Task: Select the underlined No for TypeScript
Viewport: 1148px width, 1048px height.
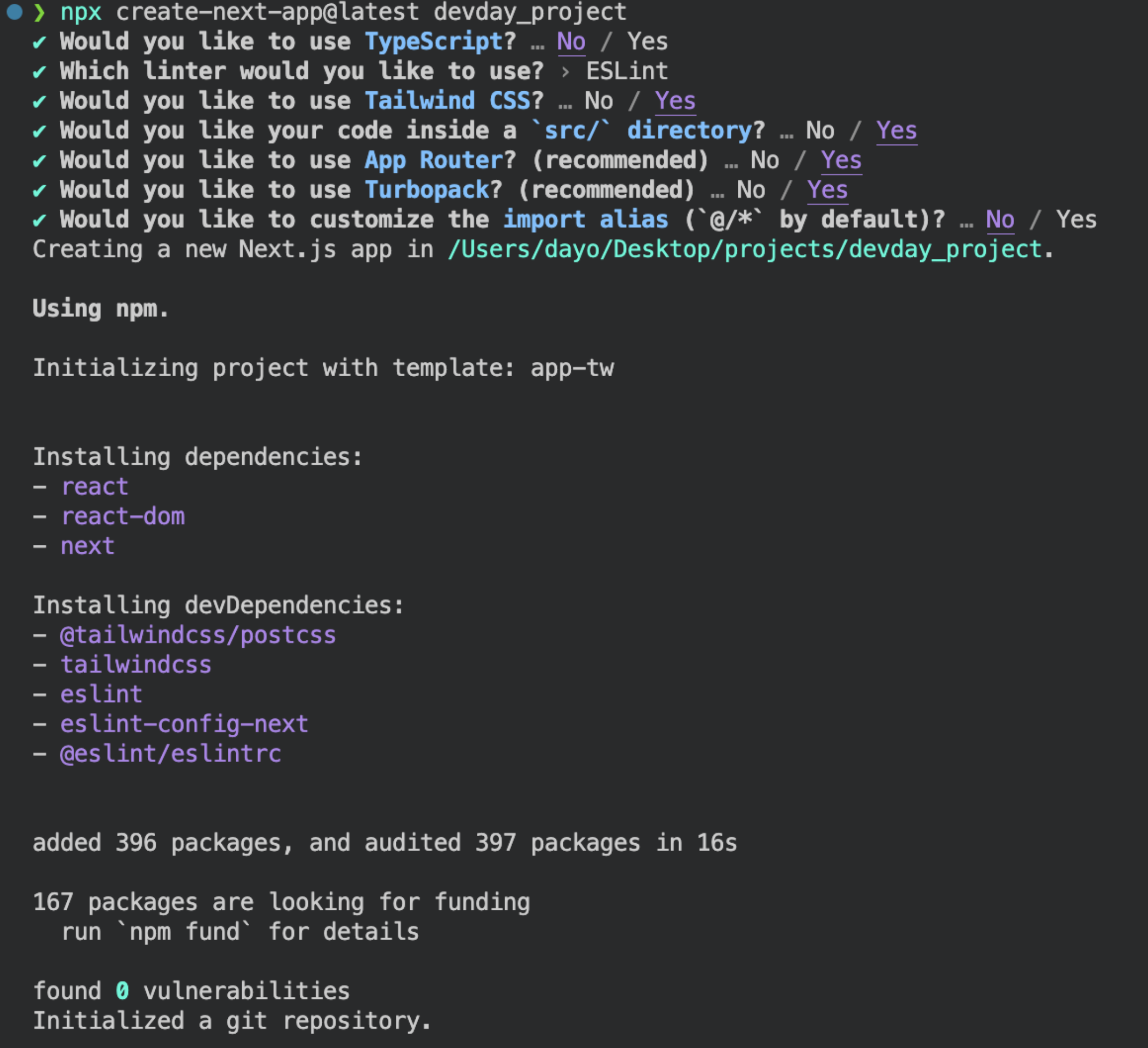Action: pyautogui.click(x=571, y=42)
